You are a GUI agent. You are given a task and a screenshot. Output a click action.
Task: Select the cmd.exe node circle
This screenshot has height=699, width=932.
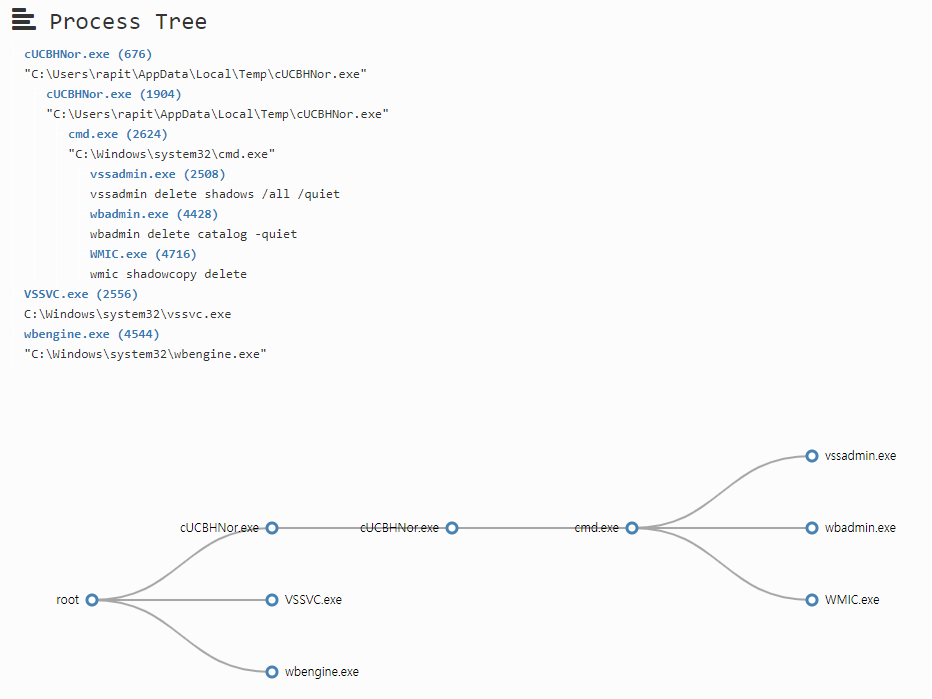point(632,528)
